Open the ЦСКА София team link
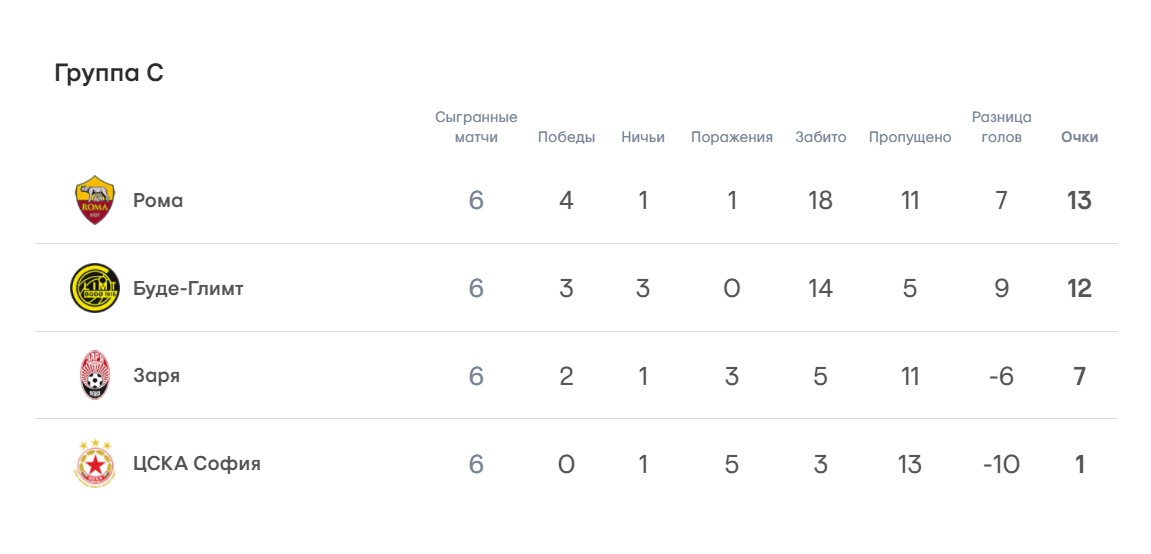 click(x=196, y=464)
